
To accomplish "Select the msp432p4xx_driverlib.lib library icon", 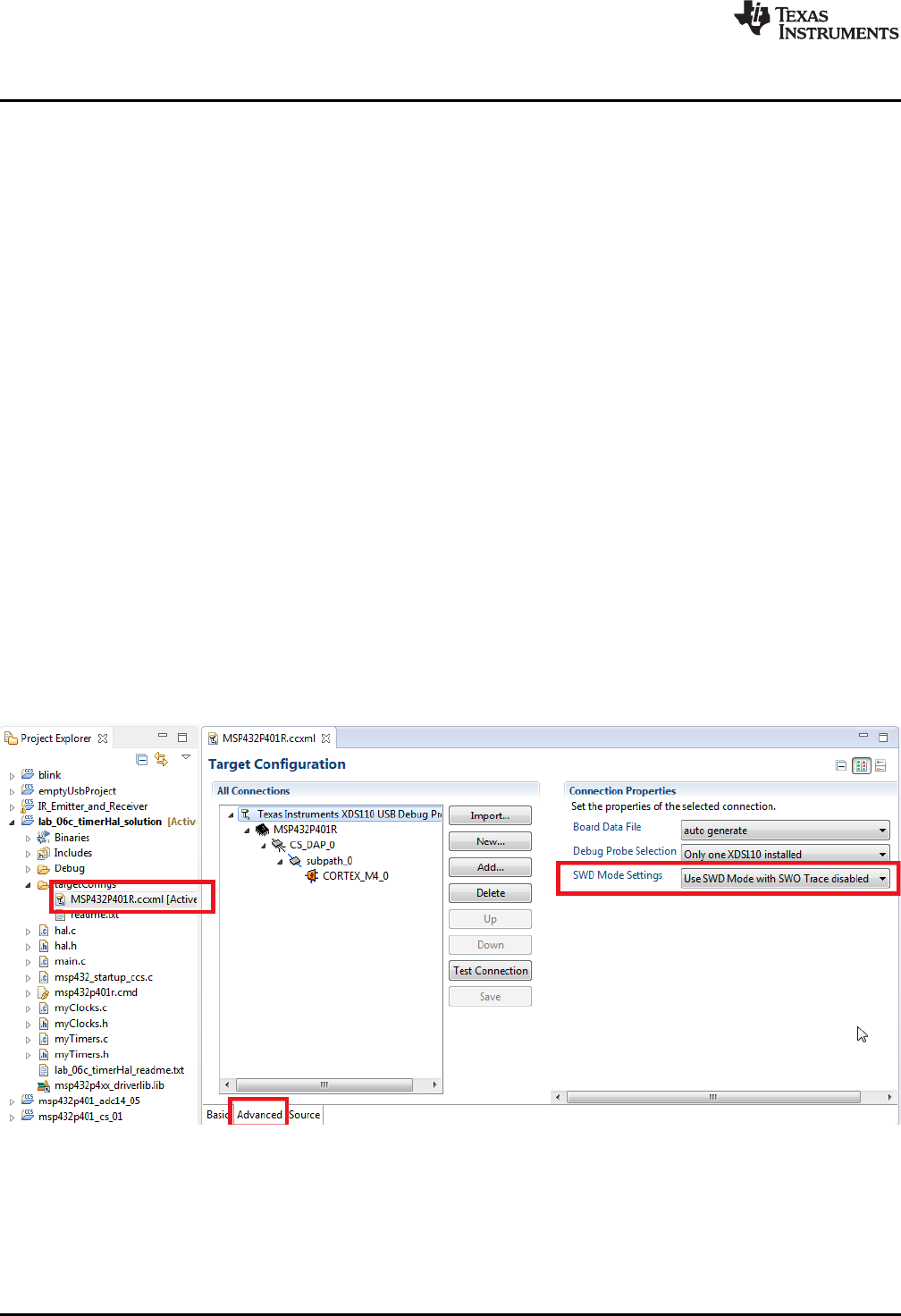I will (43, 1085).
